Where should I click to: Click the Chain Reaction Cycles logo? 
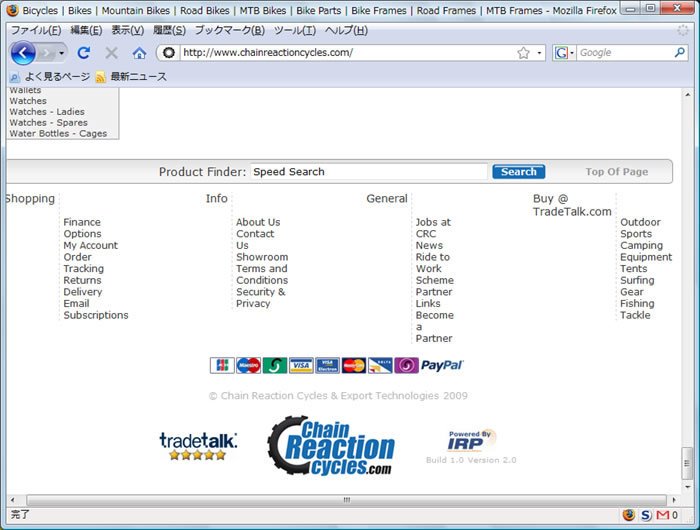[331, 446]
